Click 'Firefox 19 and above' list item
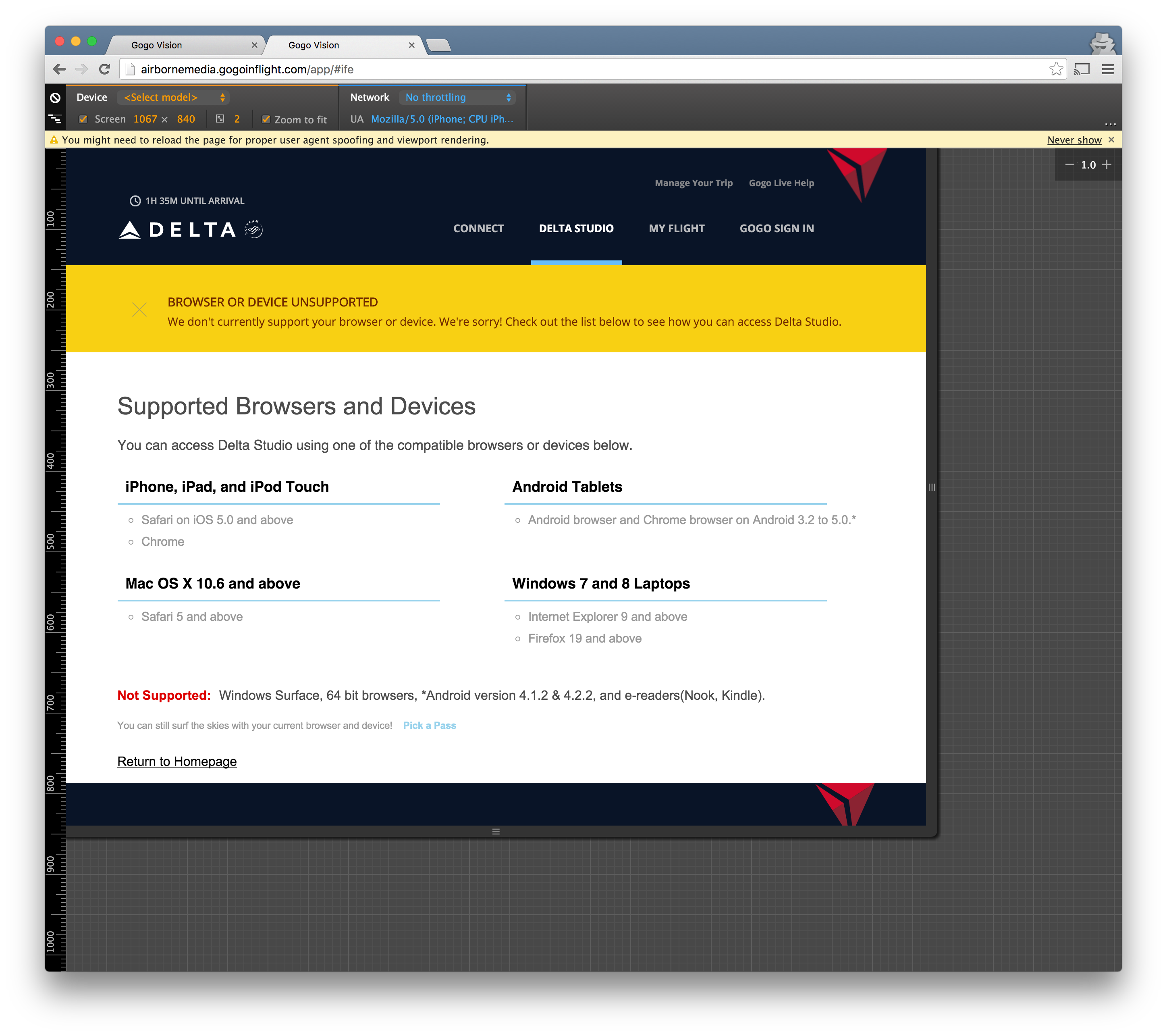The height and width of the screenshot is (1036, 1167). (585, 639)
